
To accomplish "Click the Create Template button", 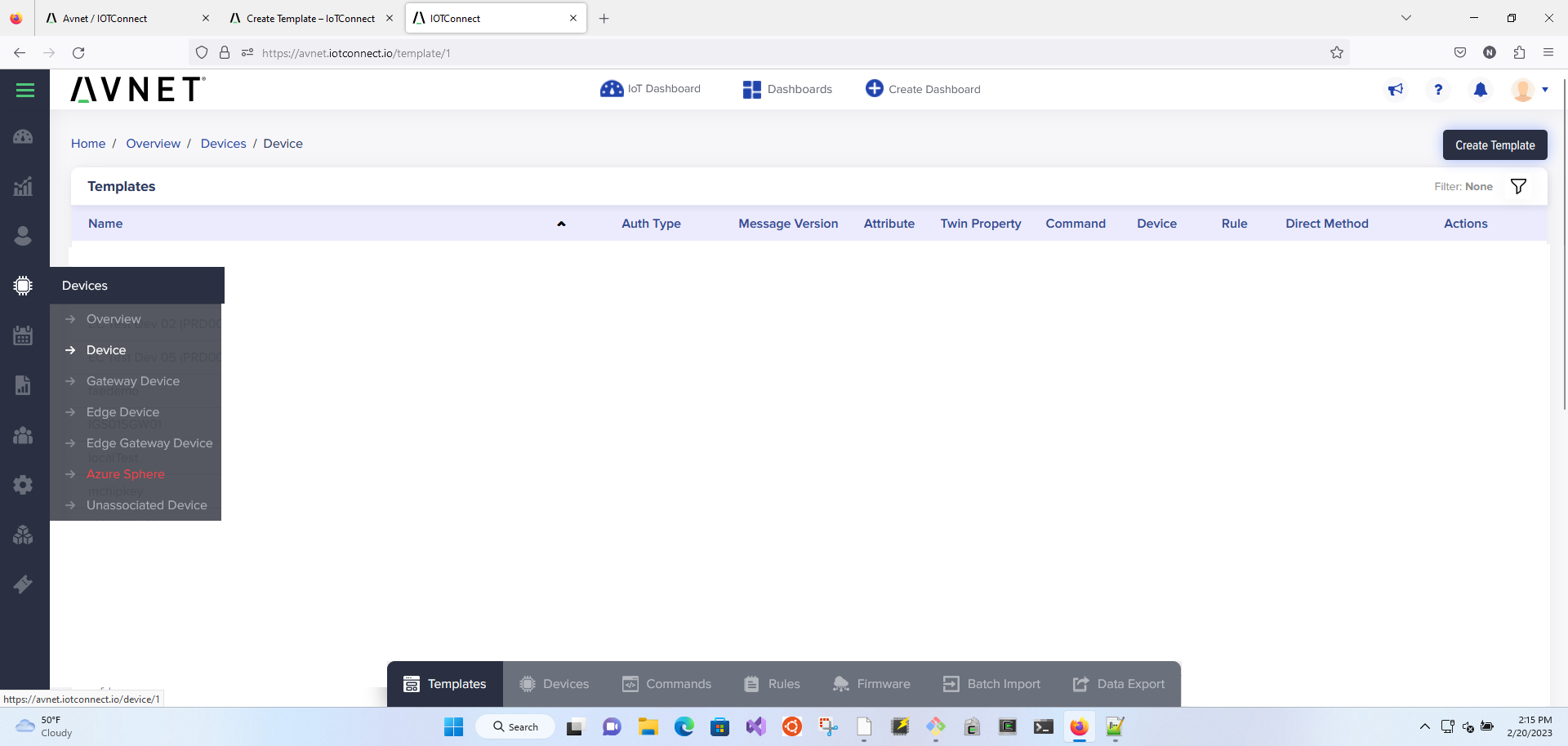I will tap(1494, 145).
